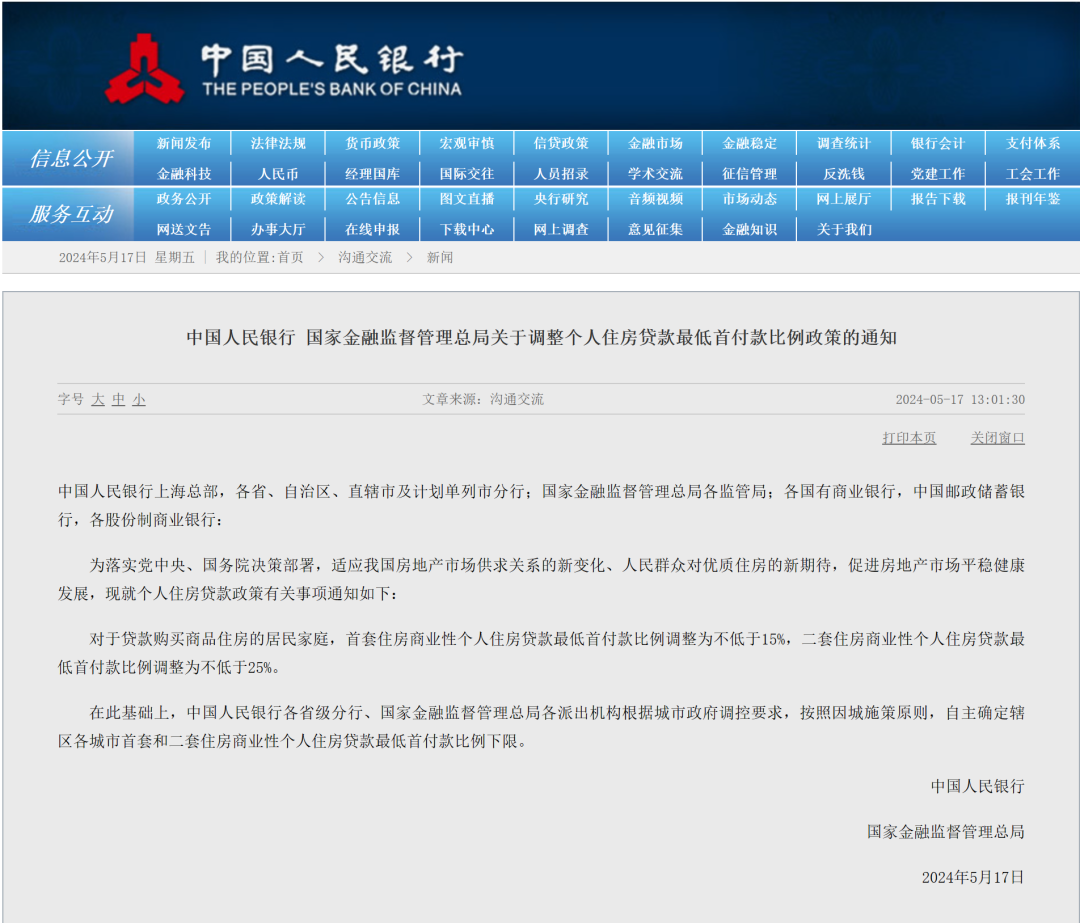Viewport: 1080px width, 923px height.
Task: Open the 办事大厅 service item
Action: [x=278, y=229]
